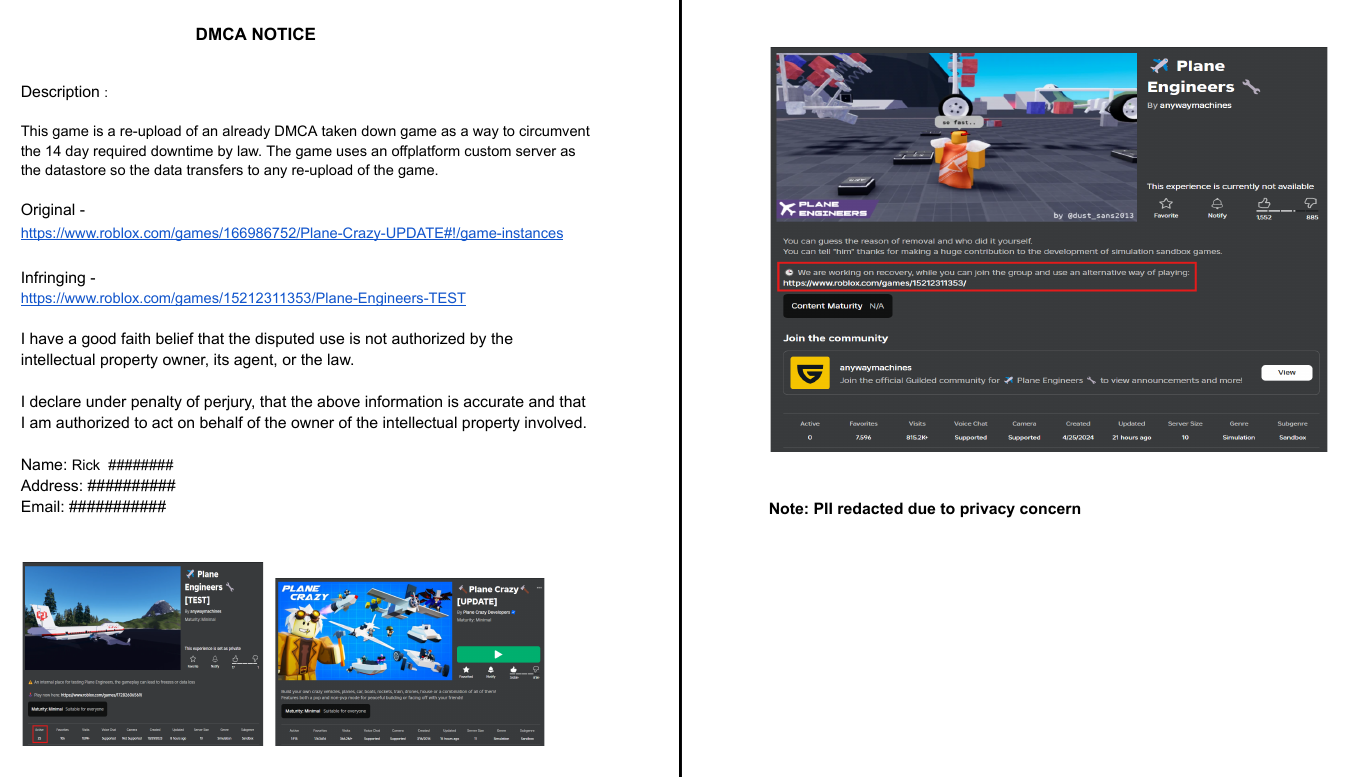Click Maturity: Minimal badge in [TEST] screenshot

point(67,709)
